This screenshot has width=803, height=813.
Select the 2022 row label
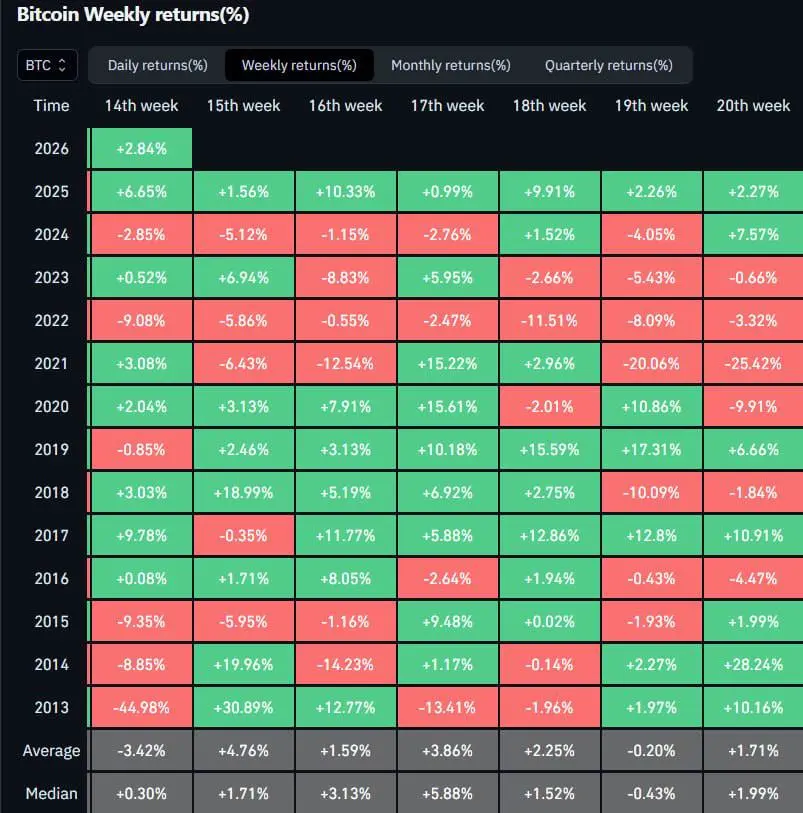click(x=51, y=320)
